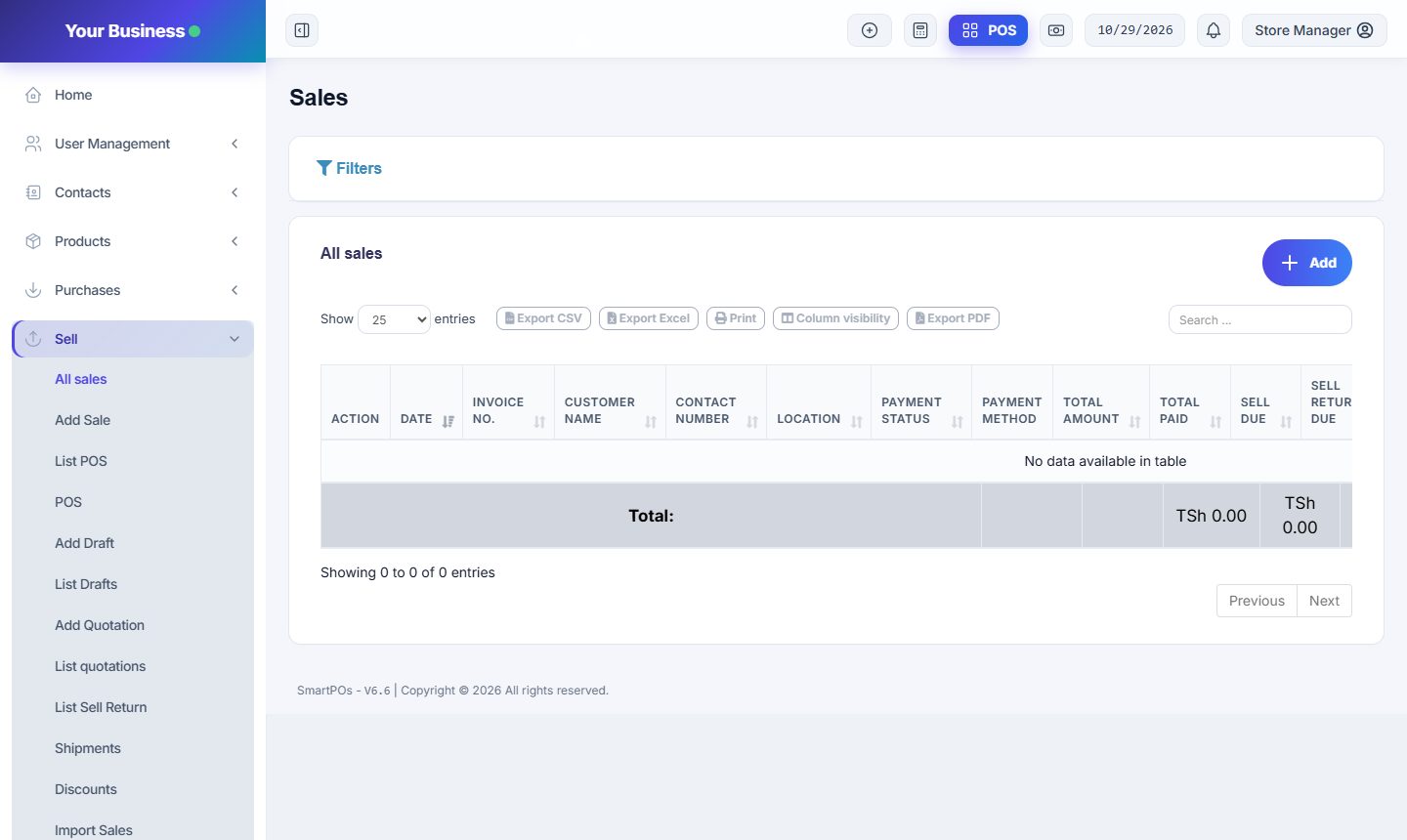Expand the Products chevron
Screen dimensions: 1407x840
(x=234, y=241)
